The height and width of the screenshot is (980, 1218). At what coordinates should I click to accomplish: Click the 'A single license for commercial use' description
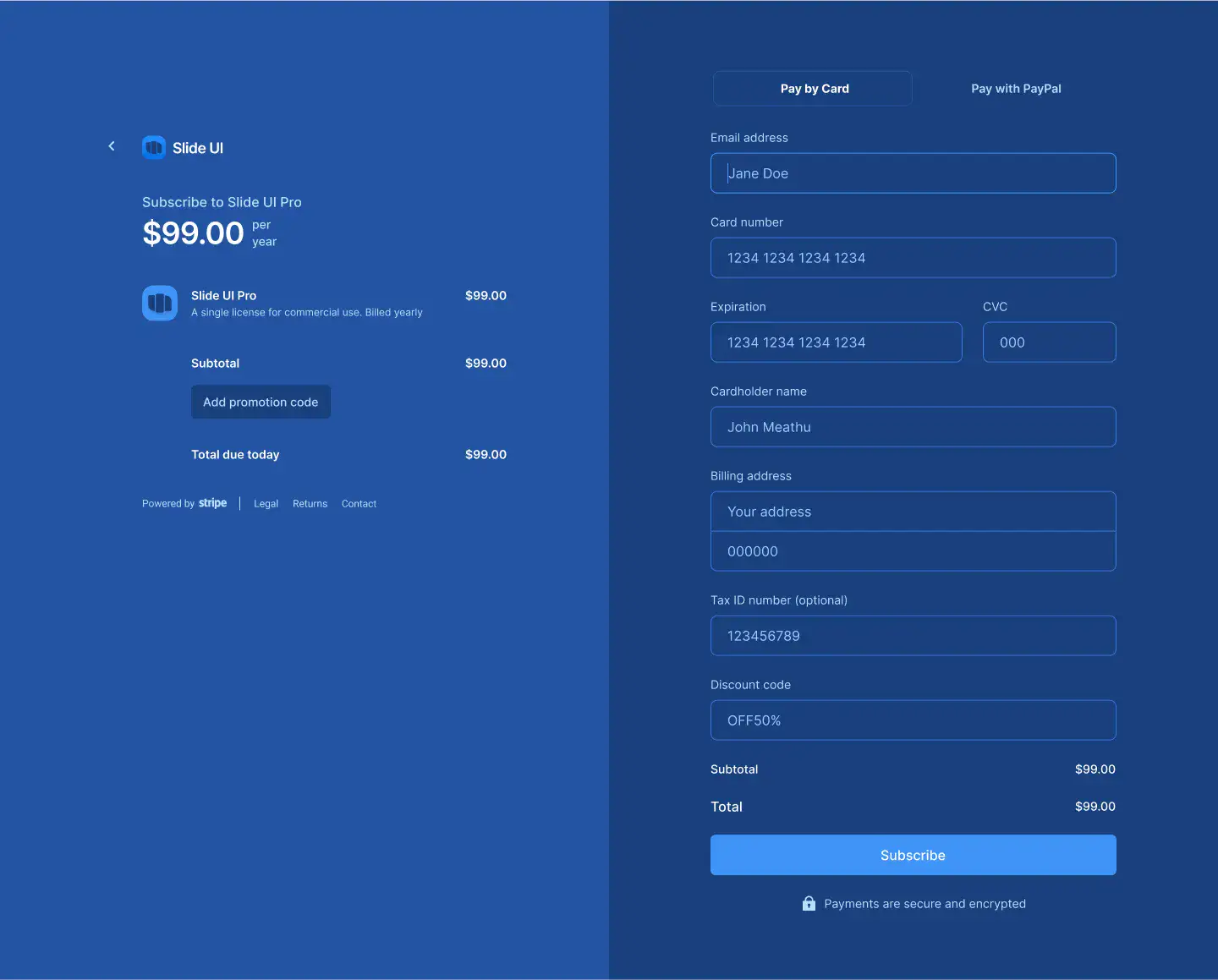pos(307,313)
